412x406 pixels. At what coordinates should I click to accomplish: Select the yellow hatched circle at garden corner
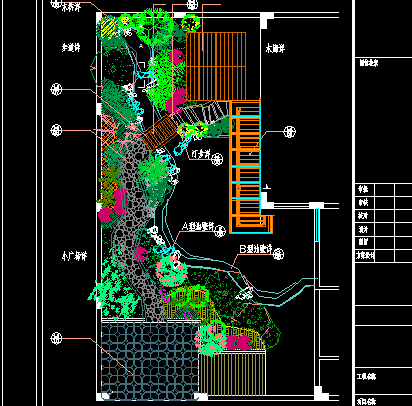pos(109,26)
